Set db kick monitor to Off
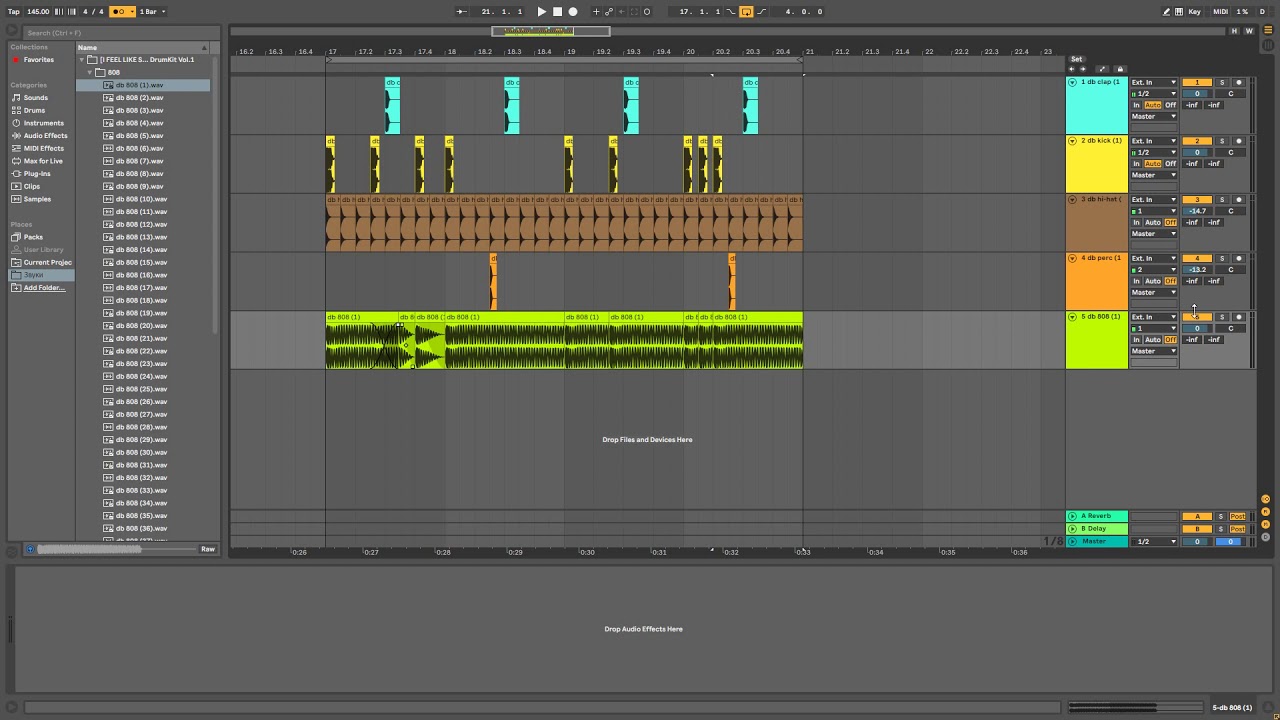 pos(1170,164)
